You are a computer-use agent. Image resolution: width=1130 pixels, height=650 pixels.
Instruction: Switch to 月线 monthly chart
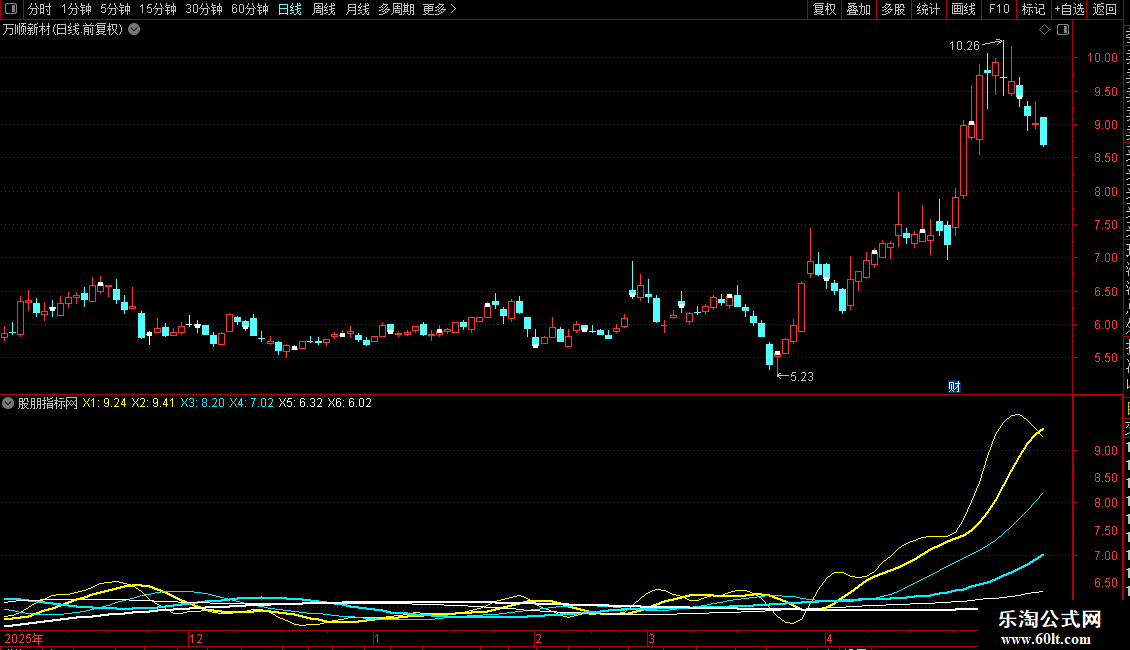[357, 9]
